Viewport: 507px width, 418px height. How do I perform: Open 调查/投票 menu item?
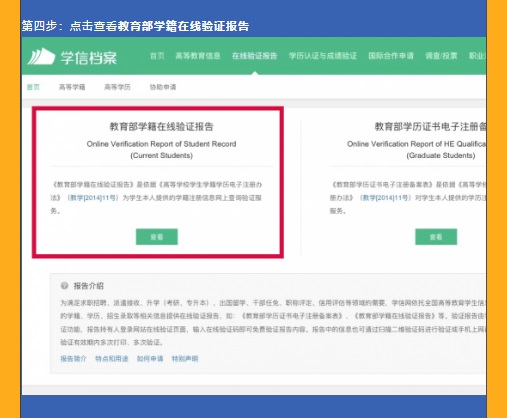(441, 56)
